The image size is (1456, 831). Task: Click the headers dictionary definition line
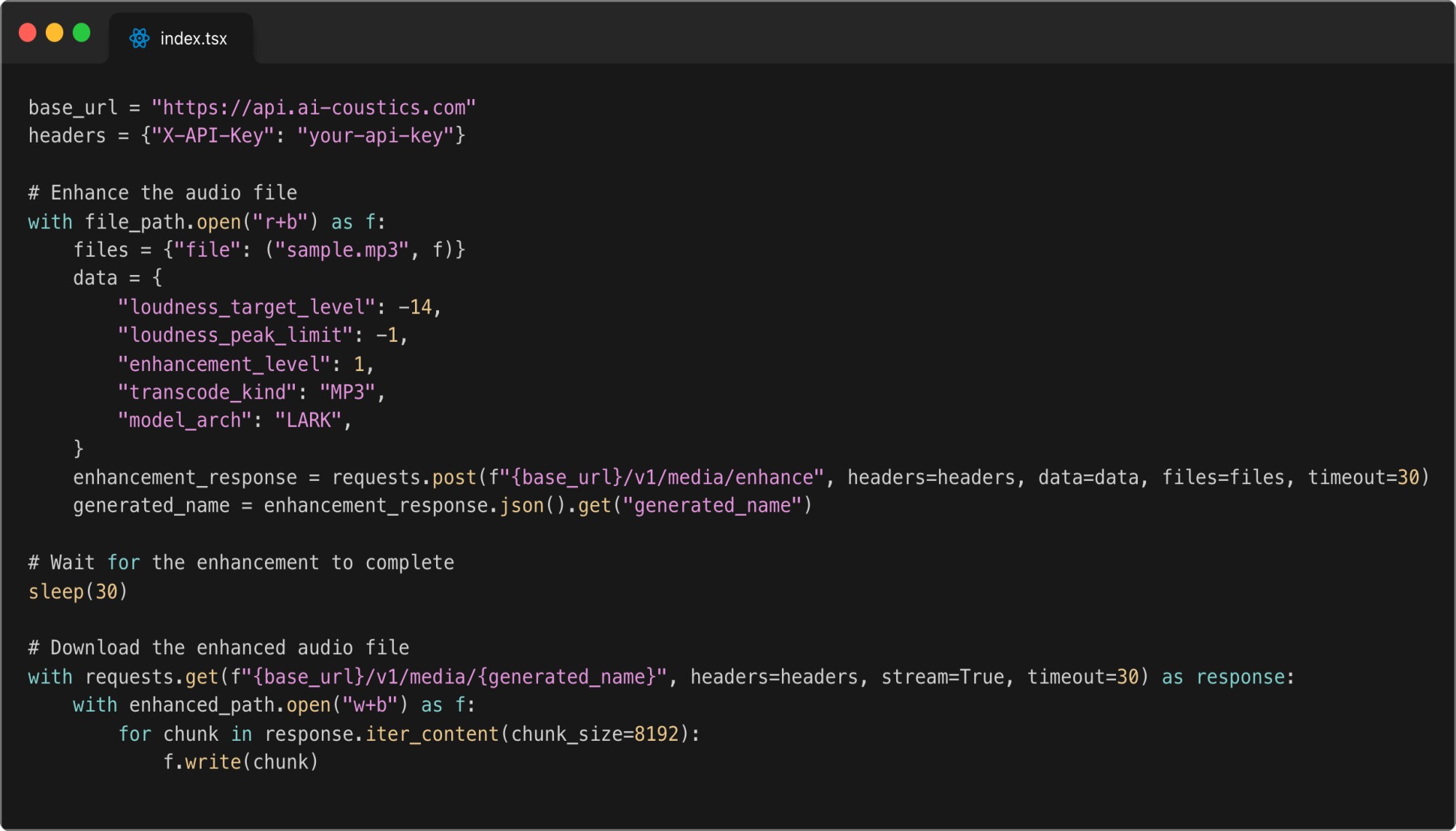248,135
